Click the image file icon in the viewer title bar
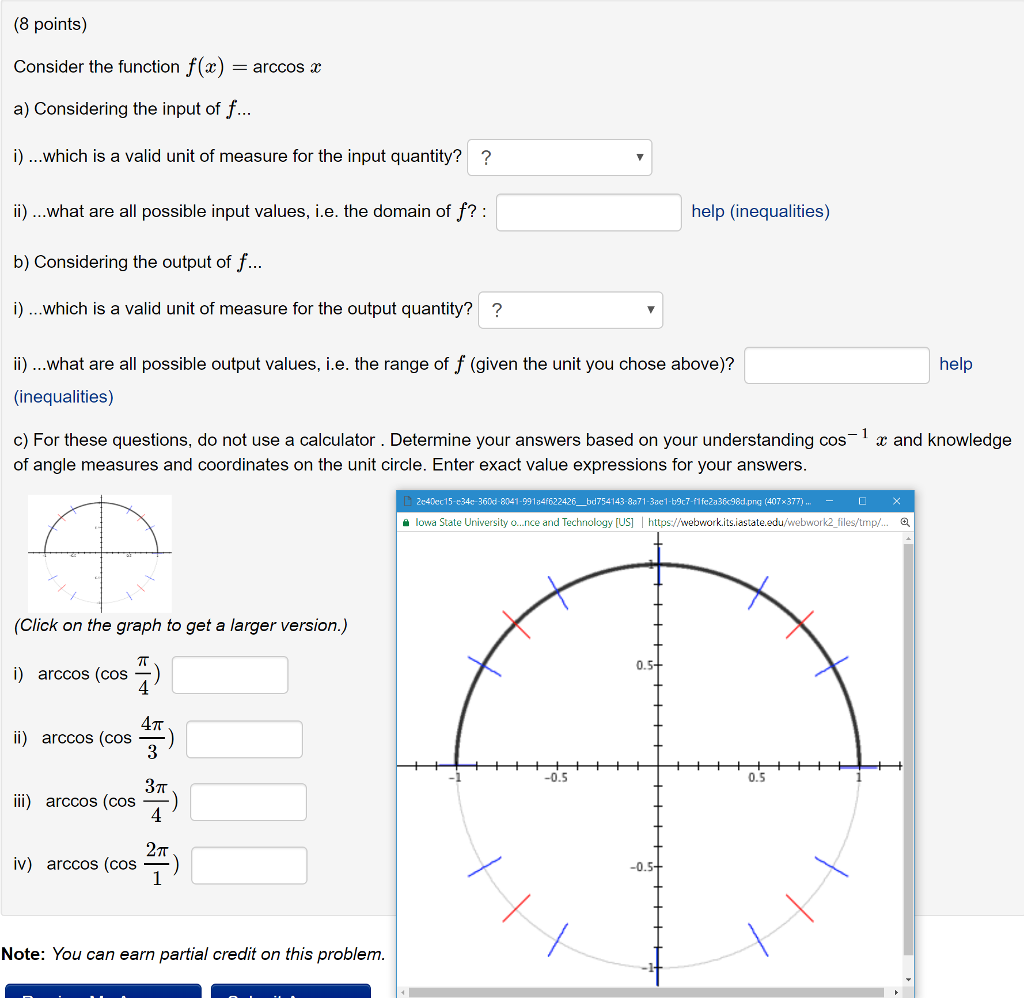Viewport: 1024px width, 998px height. click(406, 501)
